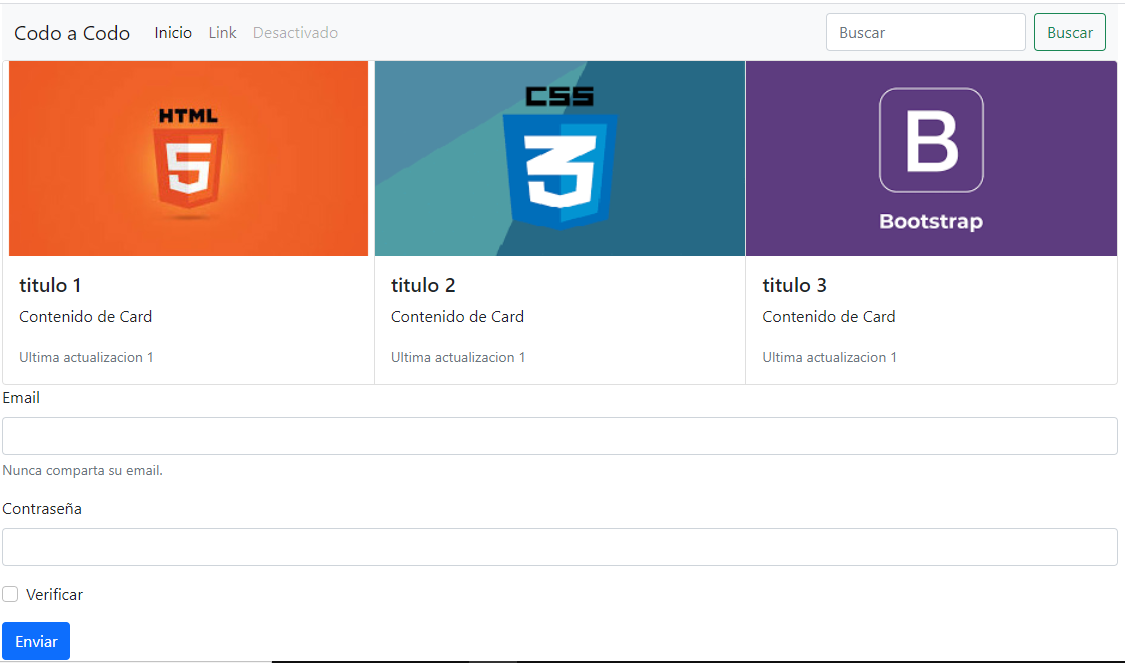Click the HTML5 logo card image

188,158
